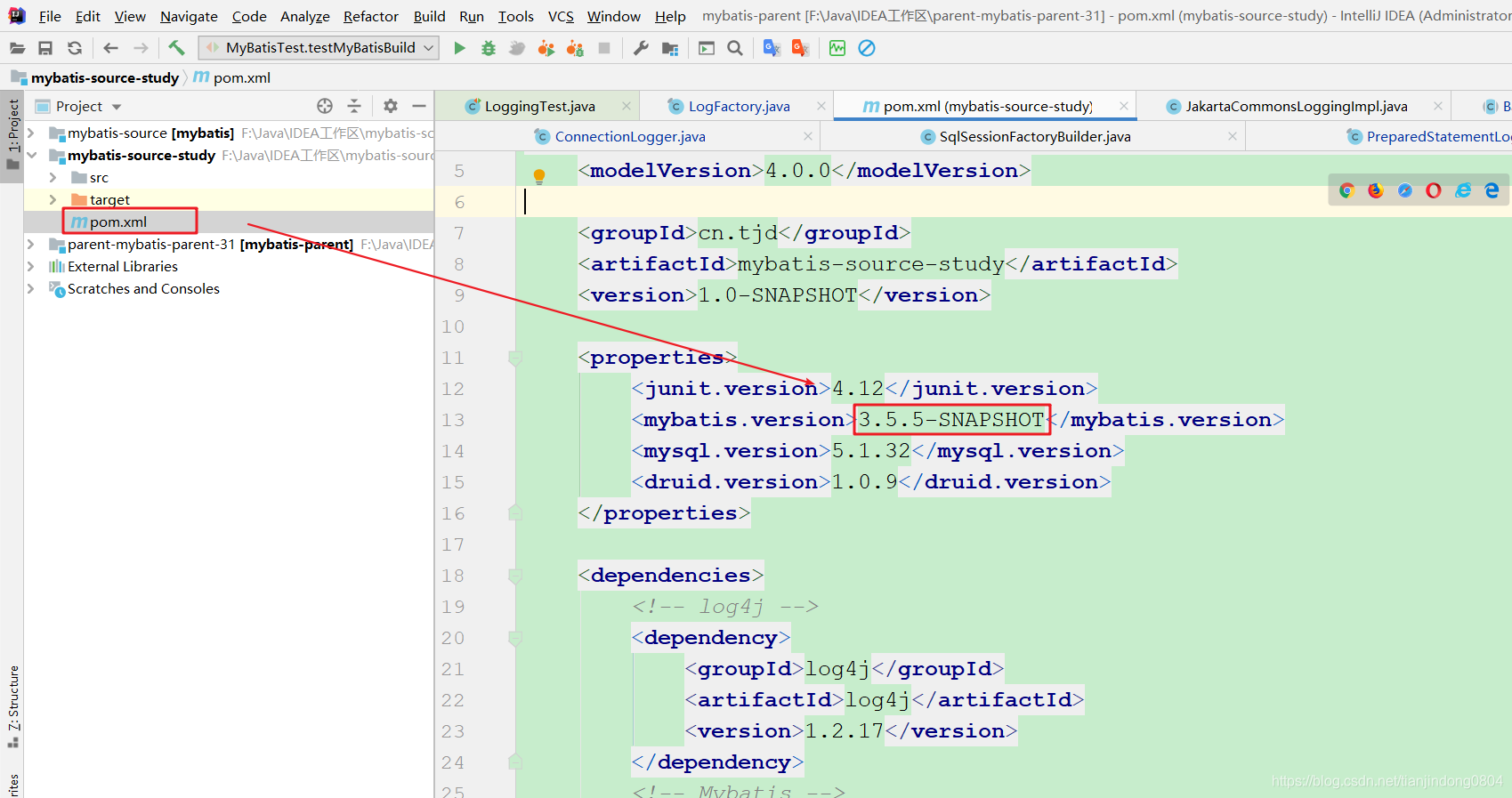Open Settings with the wrench icon
1512x798 pixels.
[641, 48]
